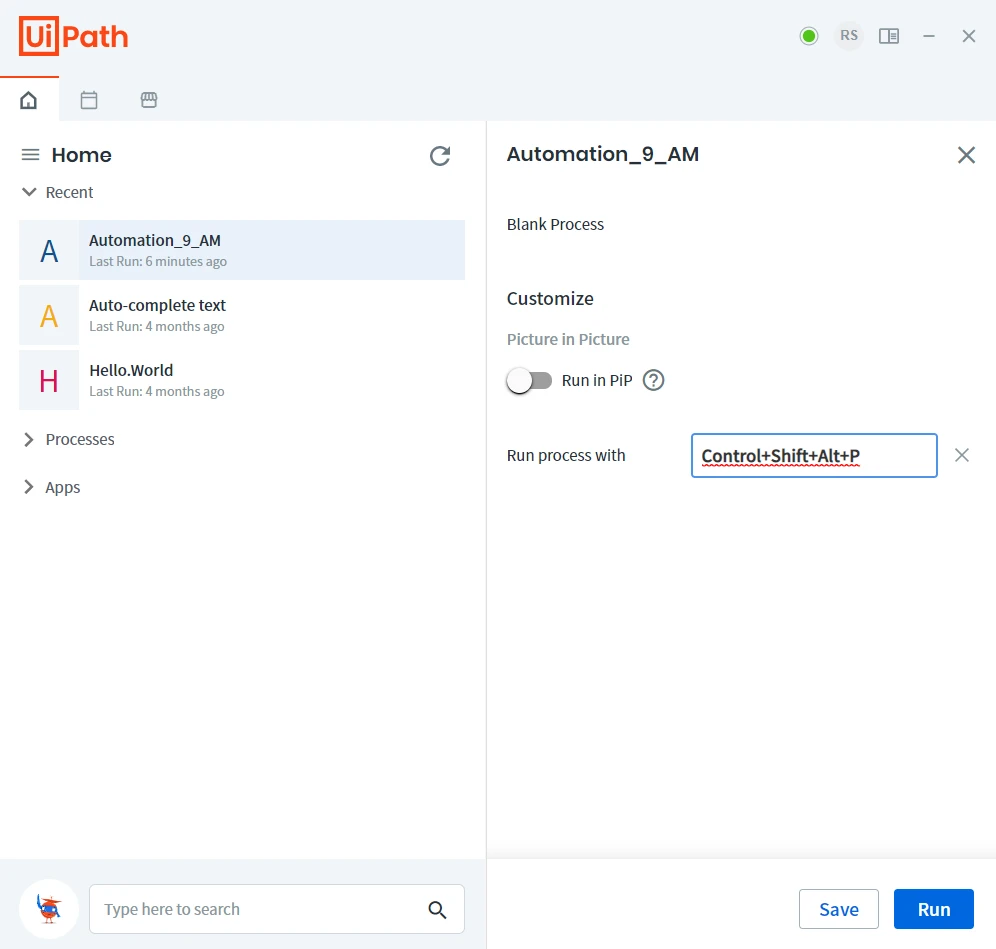Click the help icon next to Run in PiP
Screen dimensions: 996x949
pos(653,380)
